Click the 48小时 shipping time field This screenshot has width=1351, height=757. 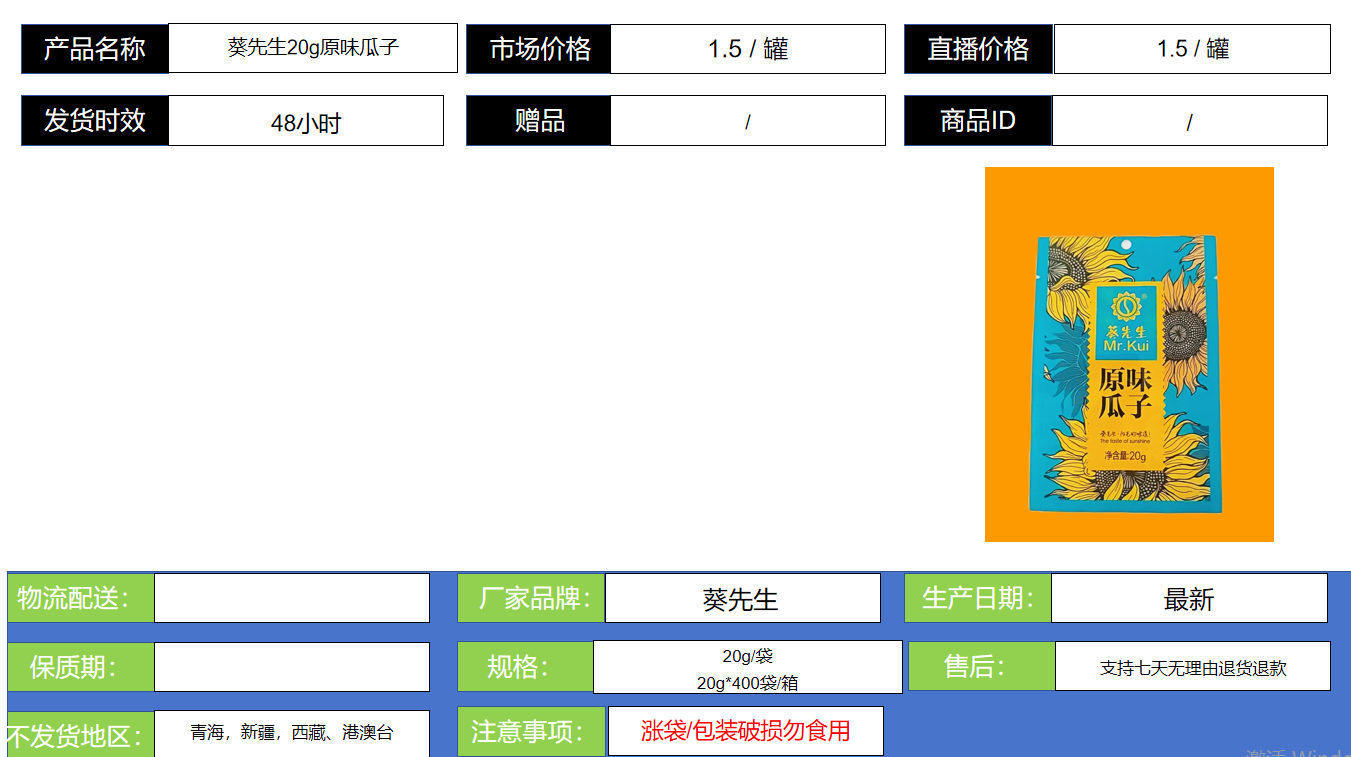305,122
